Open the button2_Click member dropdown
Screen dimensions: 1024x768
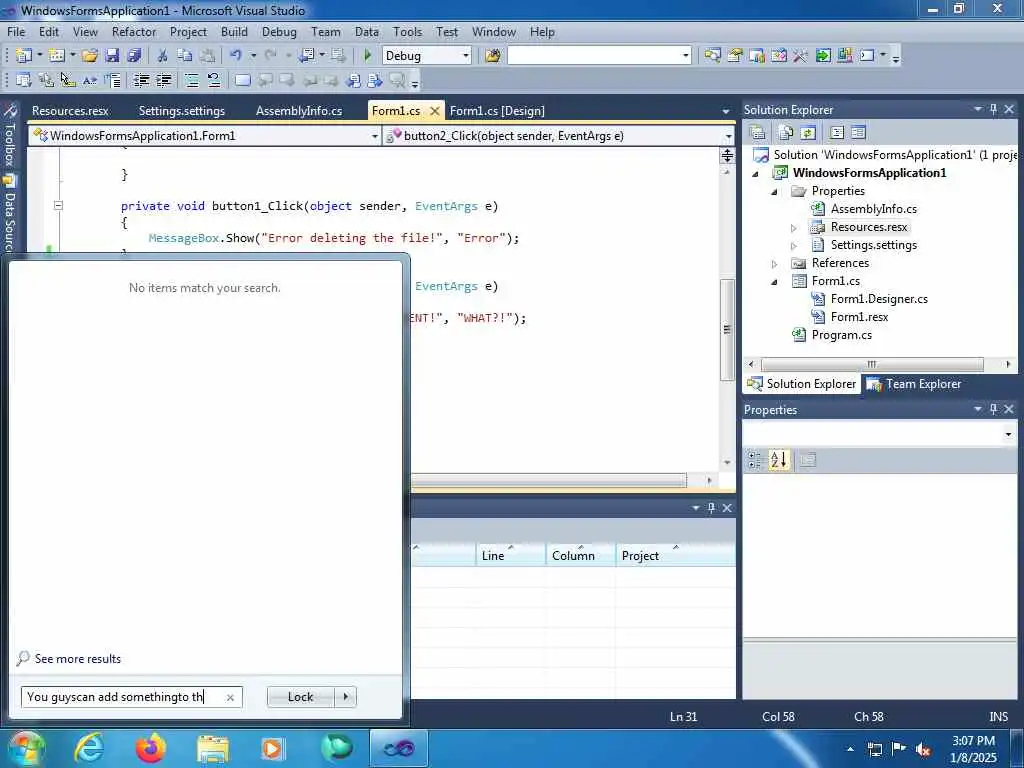(728, 136)
